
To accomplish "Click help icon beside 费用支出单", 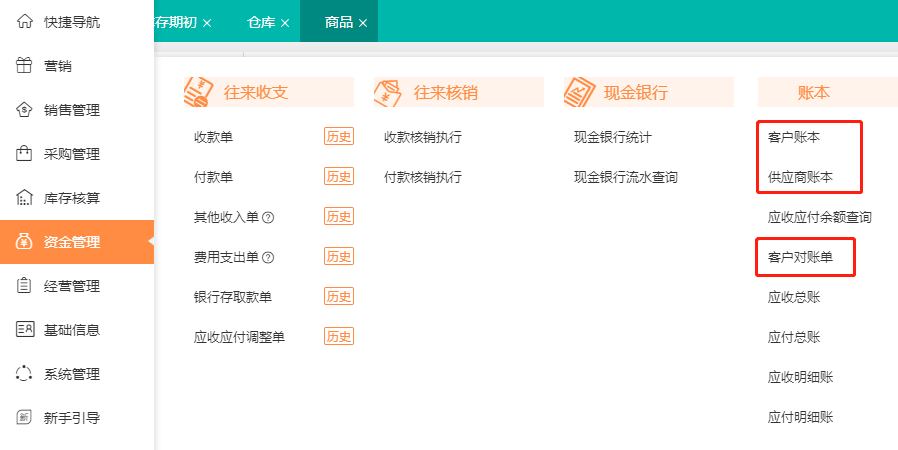I will (x=268, y=257).
